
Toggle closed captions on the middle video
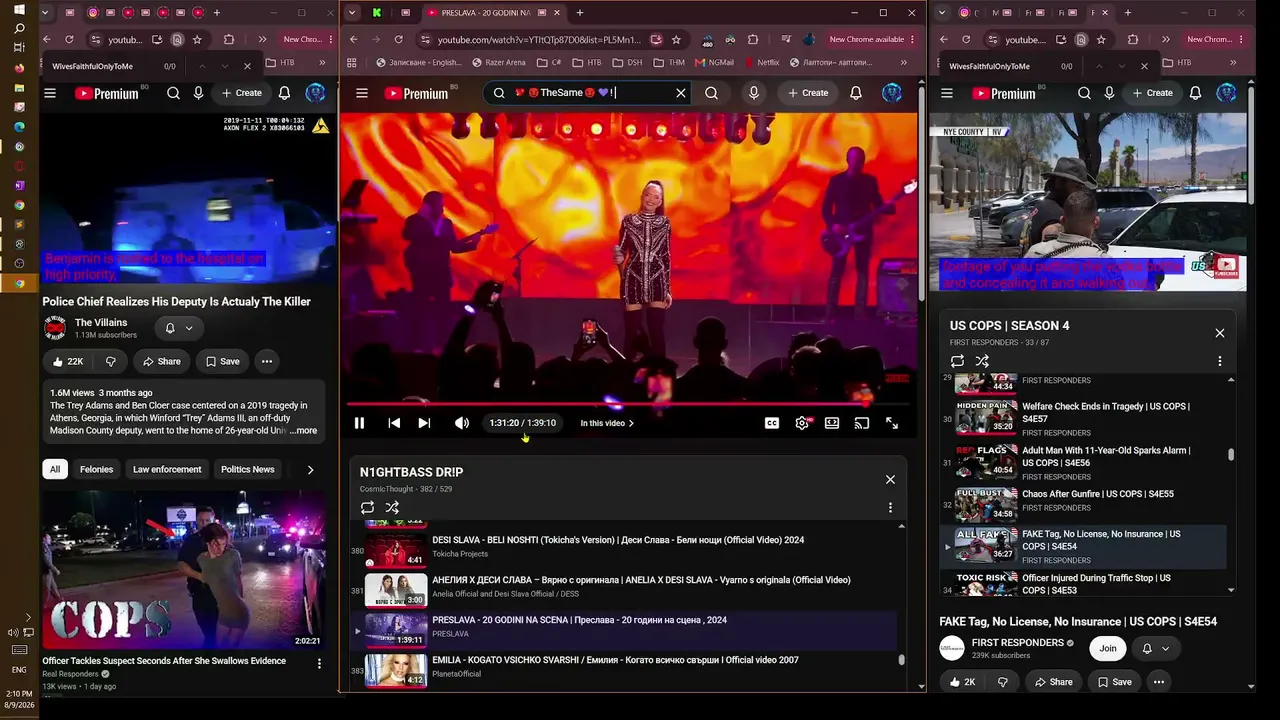coord(772,423)
